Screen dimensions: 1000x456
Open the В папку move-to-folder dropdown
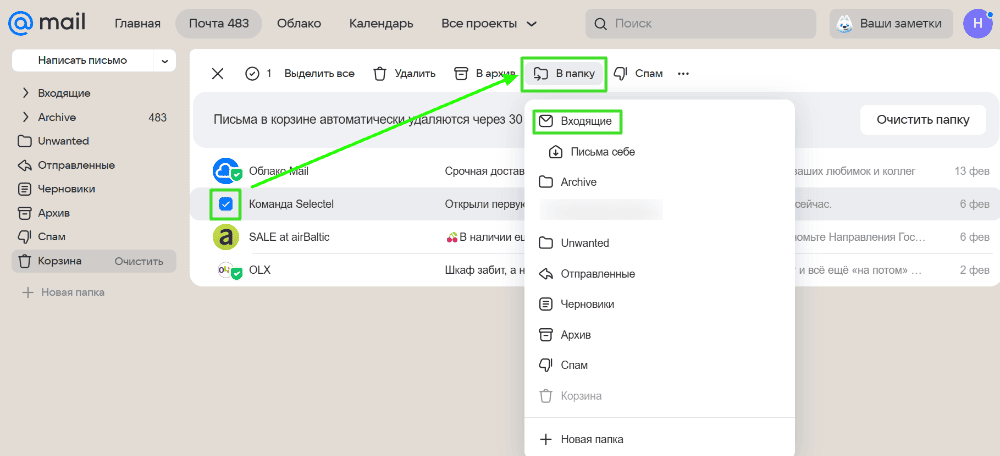(x=564, y=73)
